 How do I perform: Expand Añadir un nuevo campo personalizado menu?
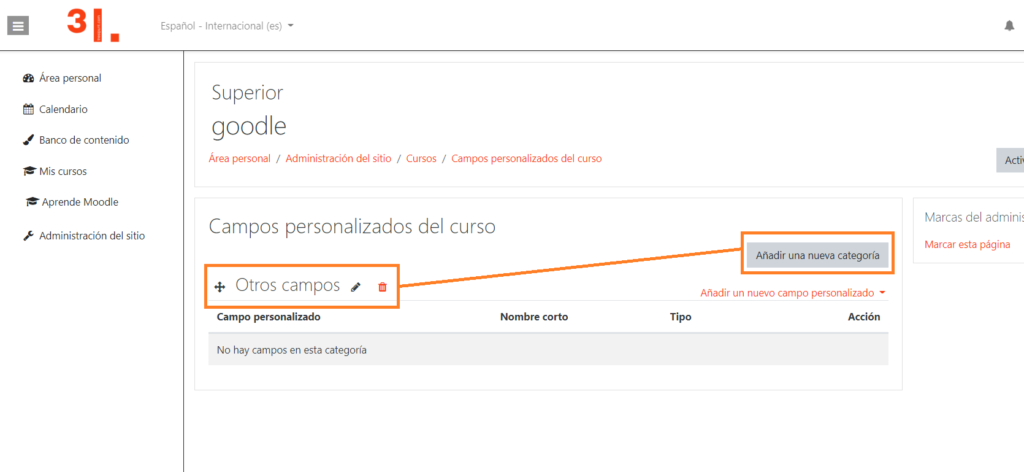tap(793, 293)
